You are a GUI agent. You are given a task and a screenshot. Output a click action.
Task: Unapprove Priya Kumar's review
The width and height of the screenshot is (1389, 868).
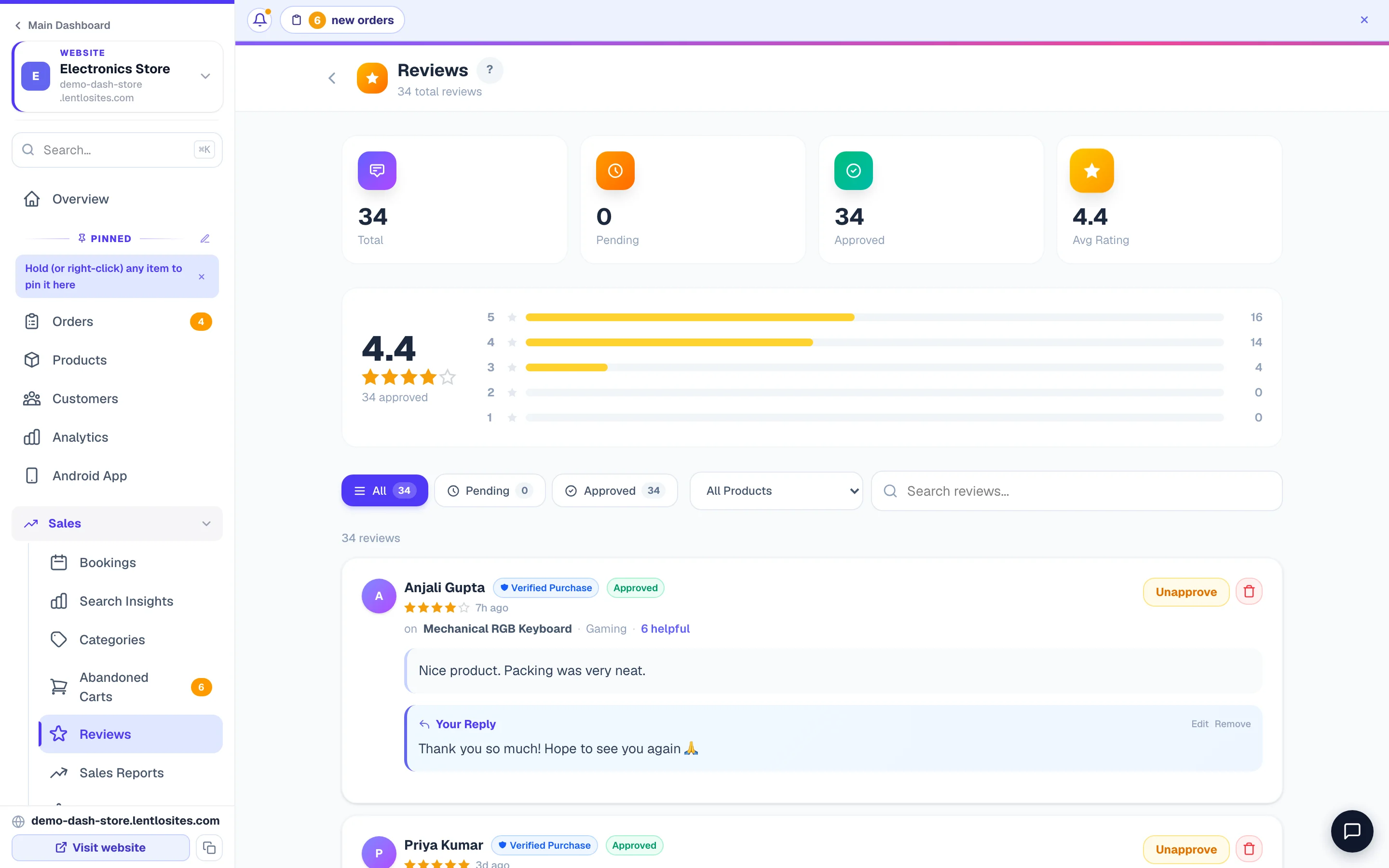pos(1186,849)
